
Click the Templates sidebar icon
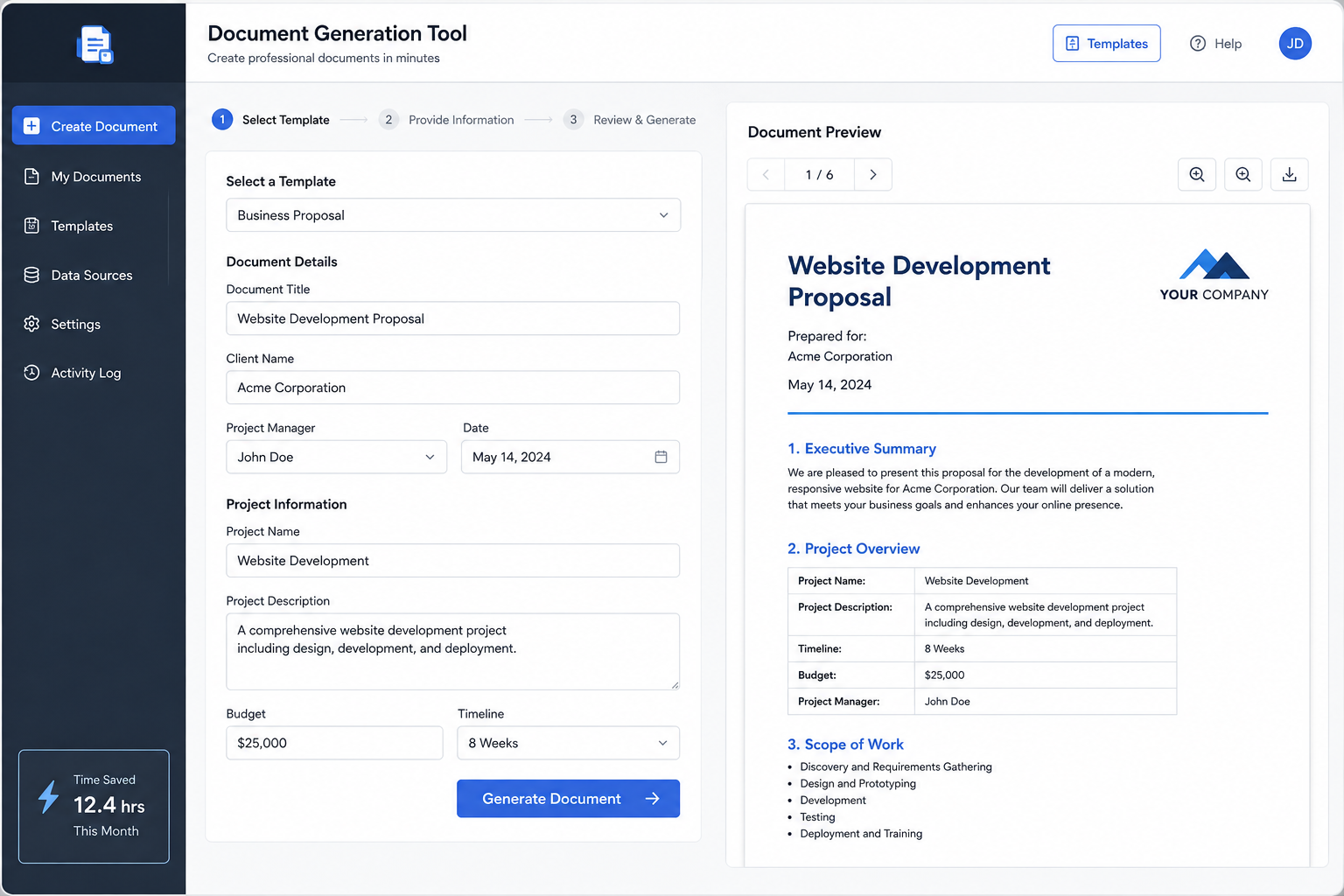[x=31, y=226]
